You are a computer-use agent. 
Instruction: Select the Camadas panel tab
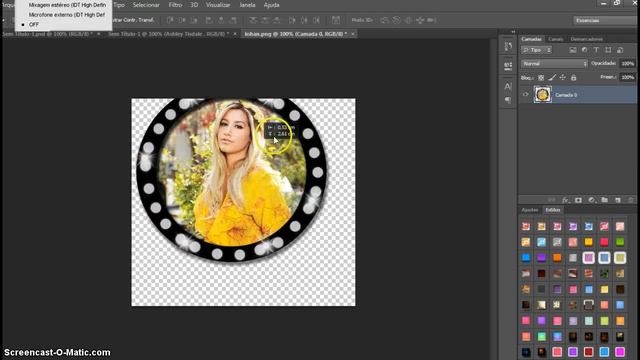click(x=531, y=39)
